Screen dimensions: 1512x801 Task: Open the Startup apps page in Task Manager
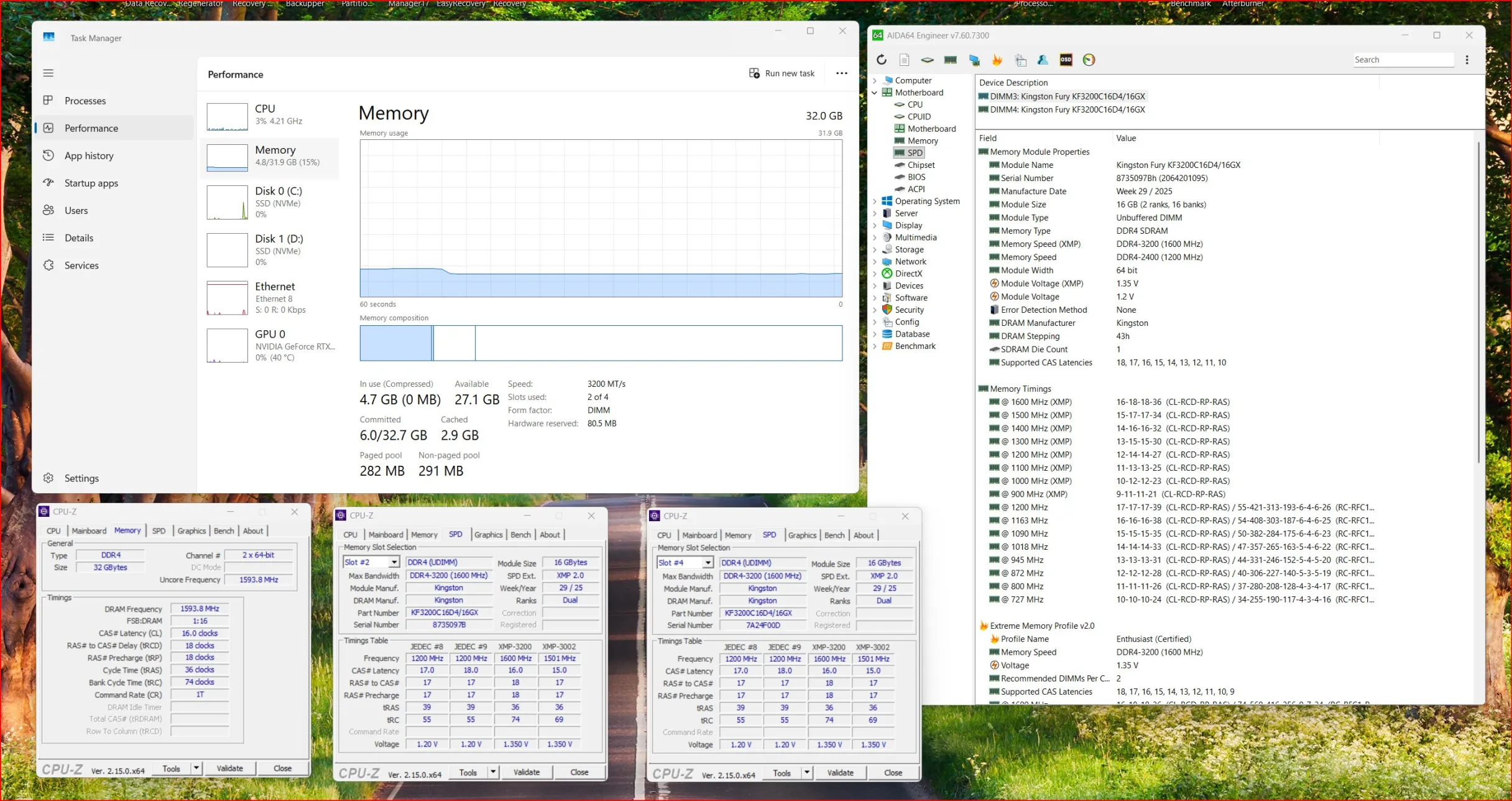91,183
